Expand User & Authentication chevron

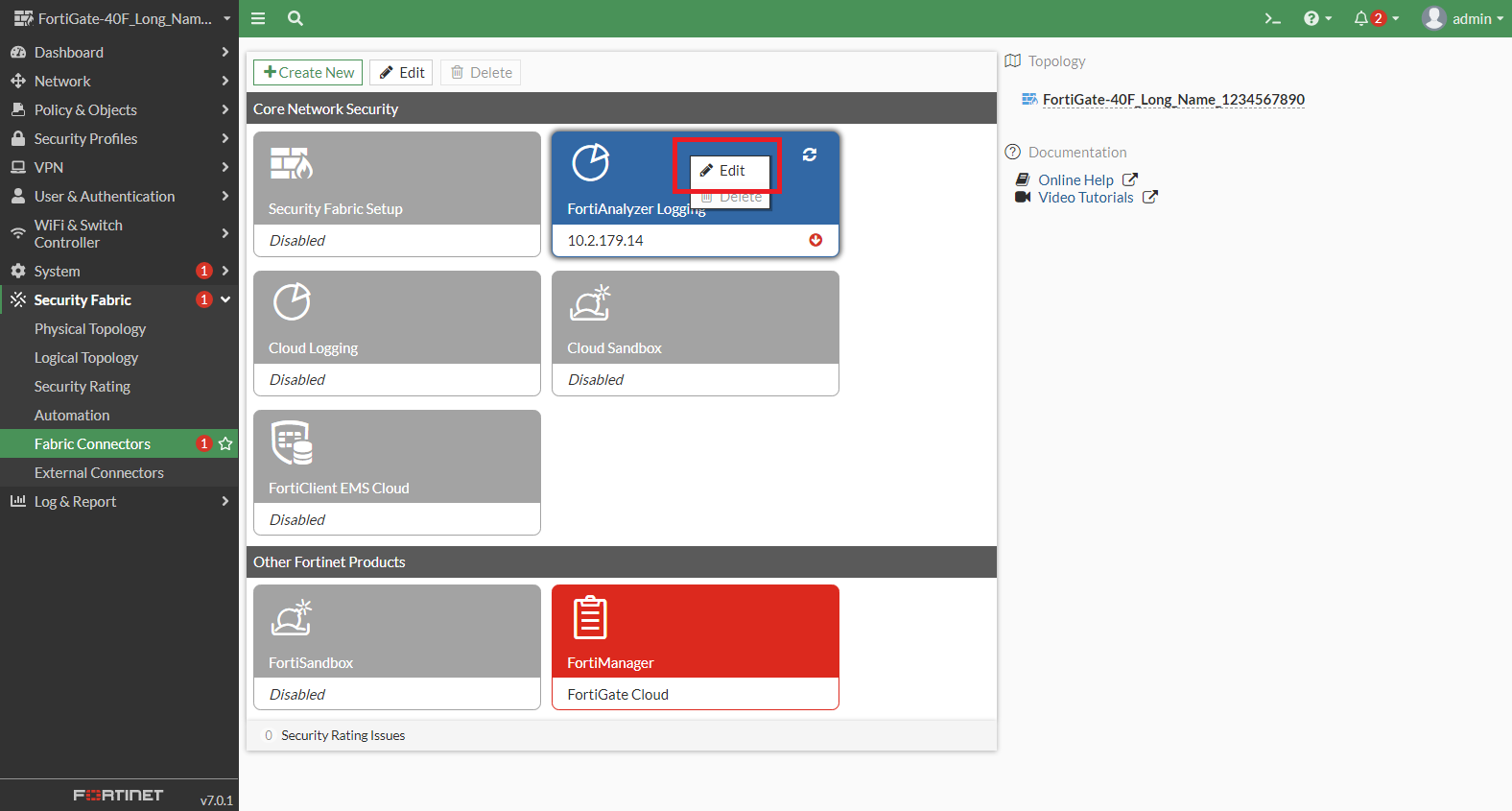(x=225, y=196)
